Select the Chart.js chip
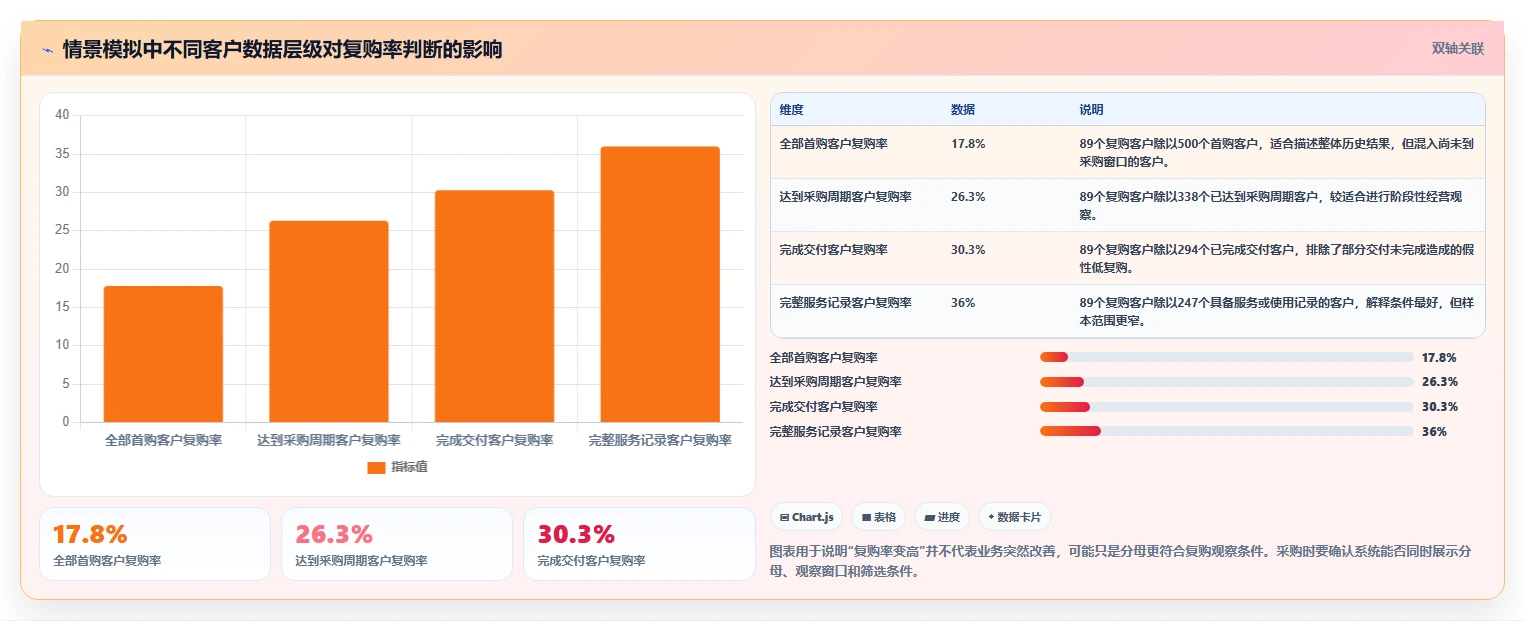This screenshot has width=1525, height=621. [x=806, y=517]
